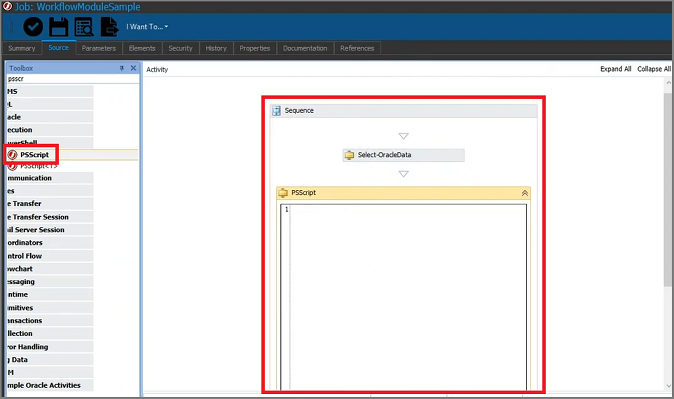Screen dimensions: 674x399
Task: Switch to the Documentation tab
Action: pyautogui.click(x=305, y=48)
